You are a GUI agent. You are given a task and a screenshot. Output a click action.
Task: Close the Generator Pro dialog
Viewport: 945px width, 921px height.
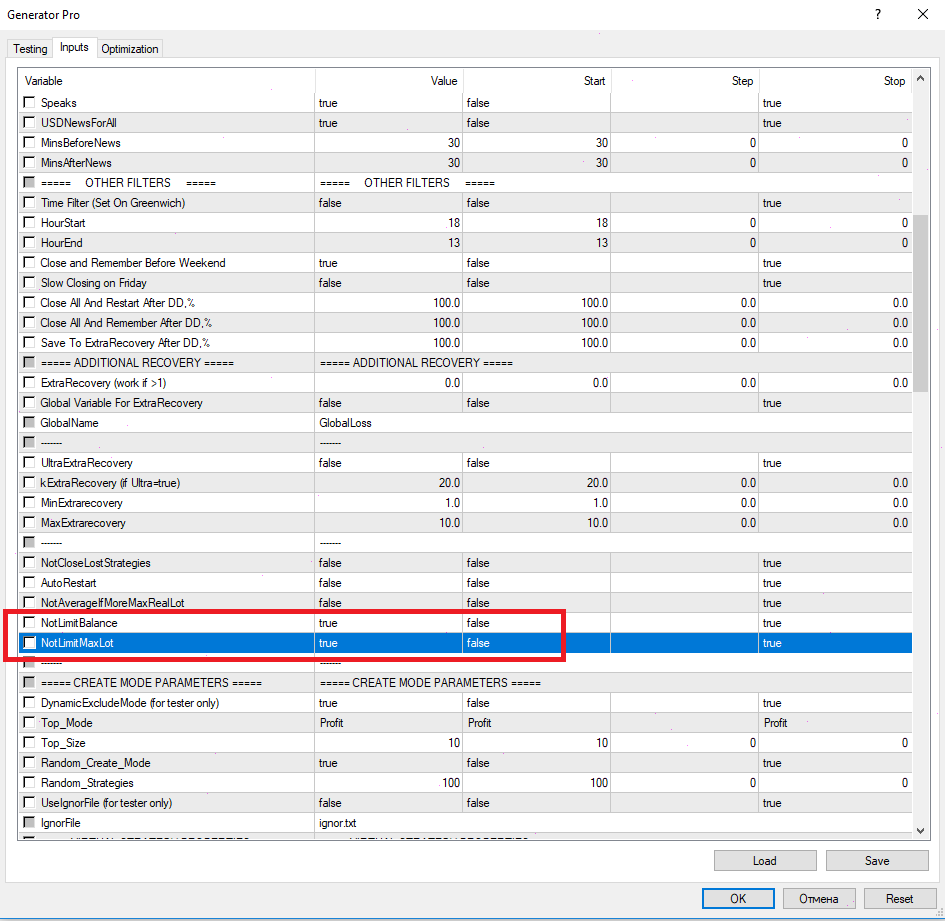(923, 14)
